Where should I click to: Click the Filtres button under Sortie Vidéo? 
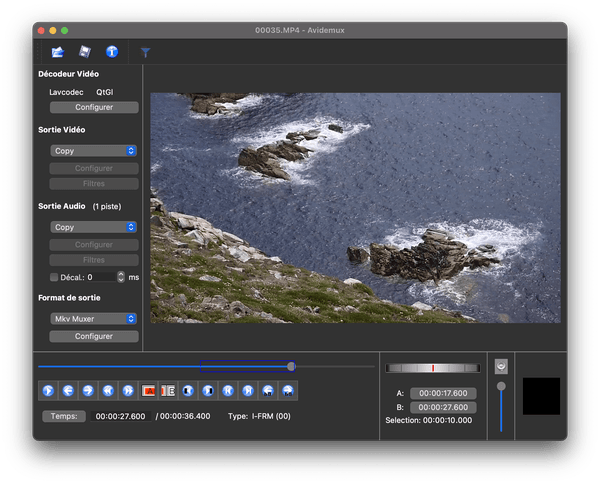pyautogui.click(x=94, y=184)
